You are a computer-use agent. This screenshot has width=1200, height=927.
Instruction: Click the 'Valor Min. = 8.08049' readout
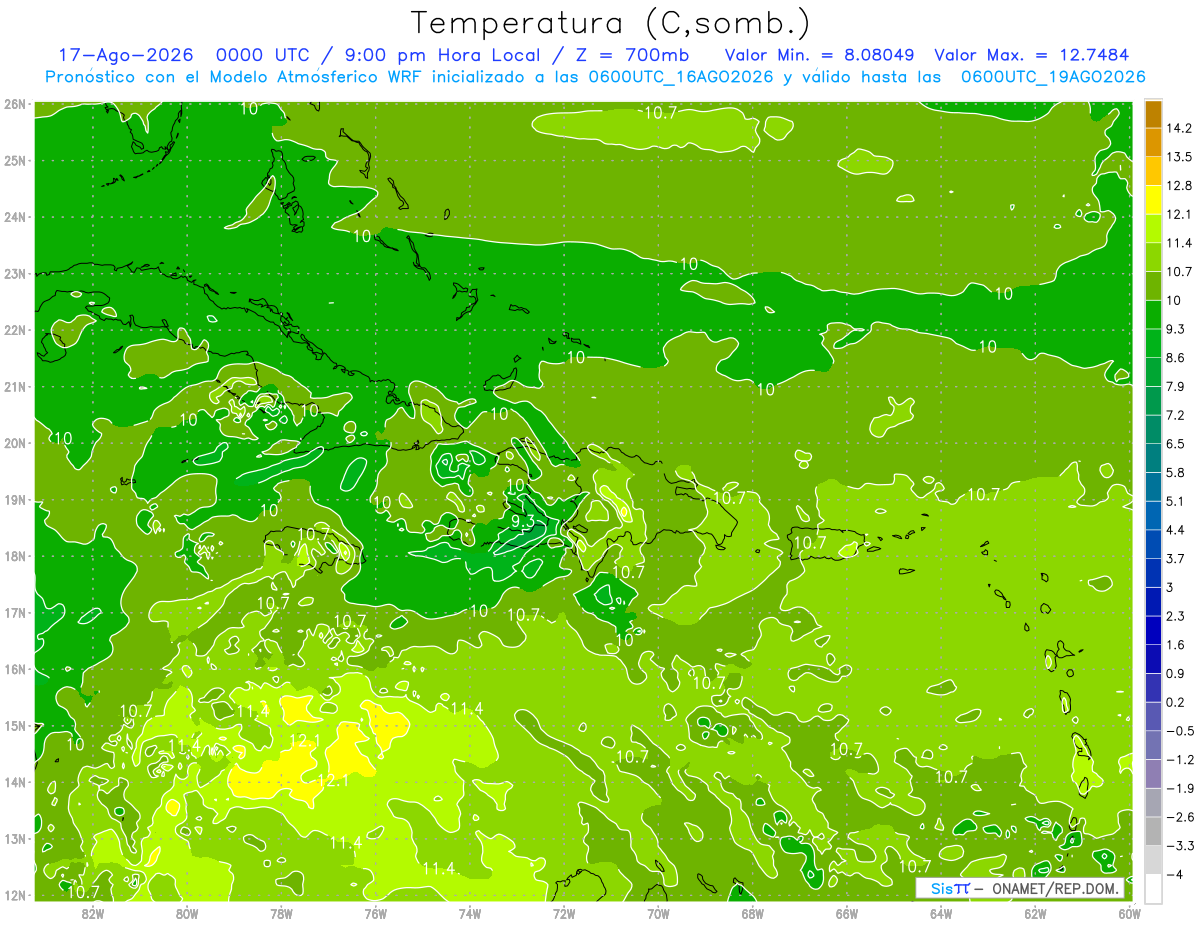coord(819,55)
